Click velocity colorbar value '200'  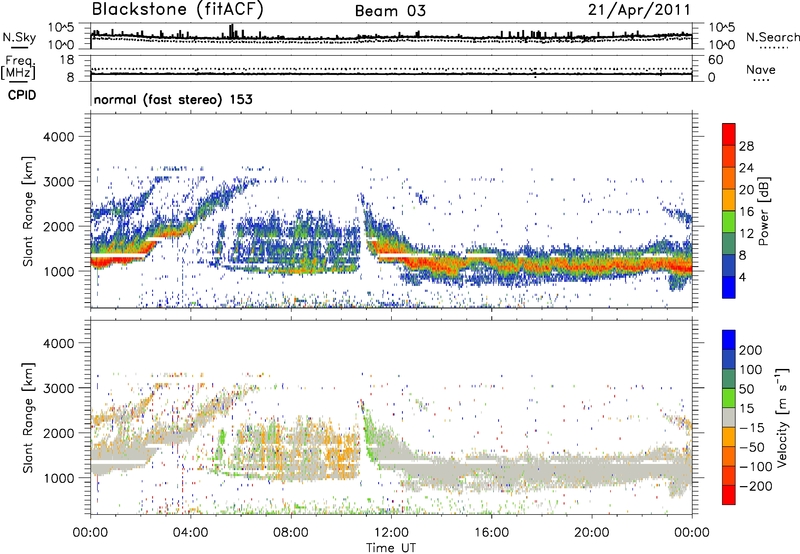751,350
